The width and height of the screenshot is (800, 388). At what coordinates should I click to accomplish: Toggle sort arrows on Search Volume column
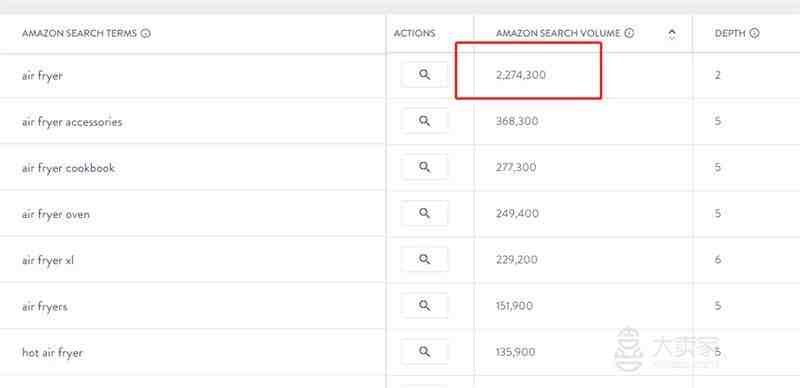[x=672, y=34]
